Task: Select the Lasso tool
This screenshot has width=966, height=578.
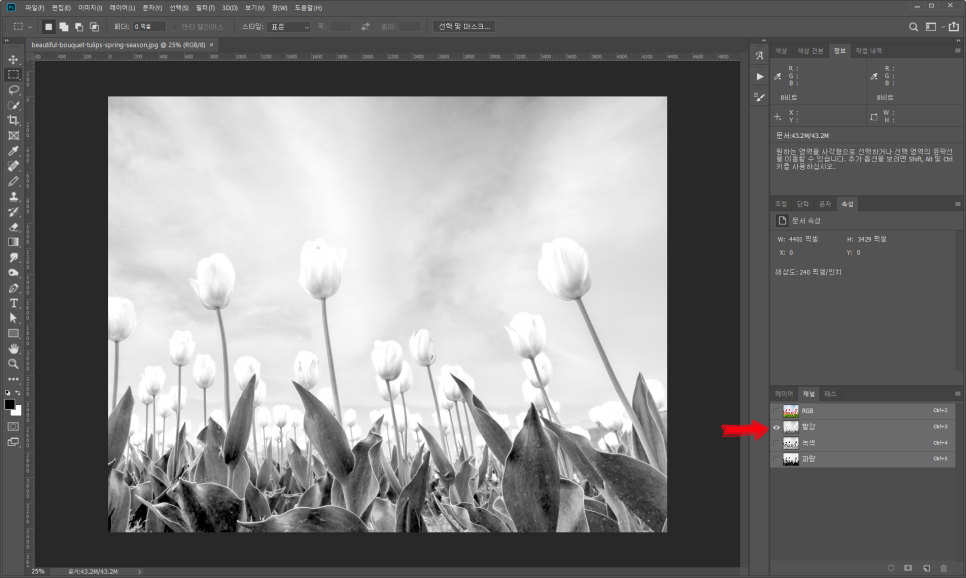Action: click(14, 89)
